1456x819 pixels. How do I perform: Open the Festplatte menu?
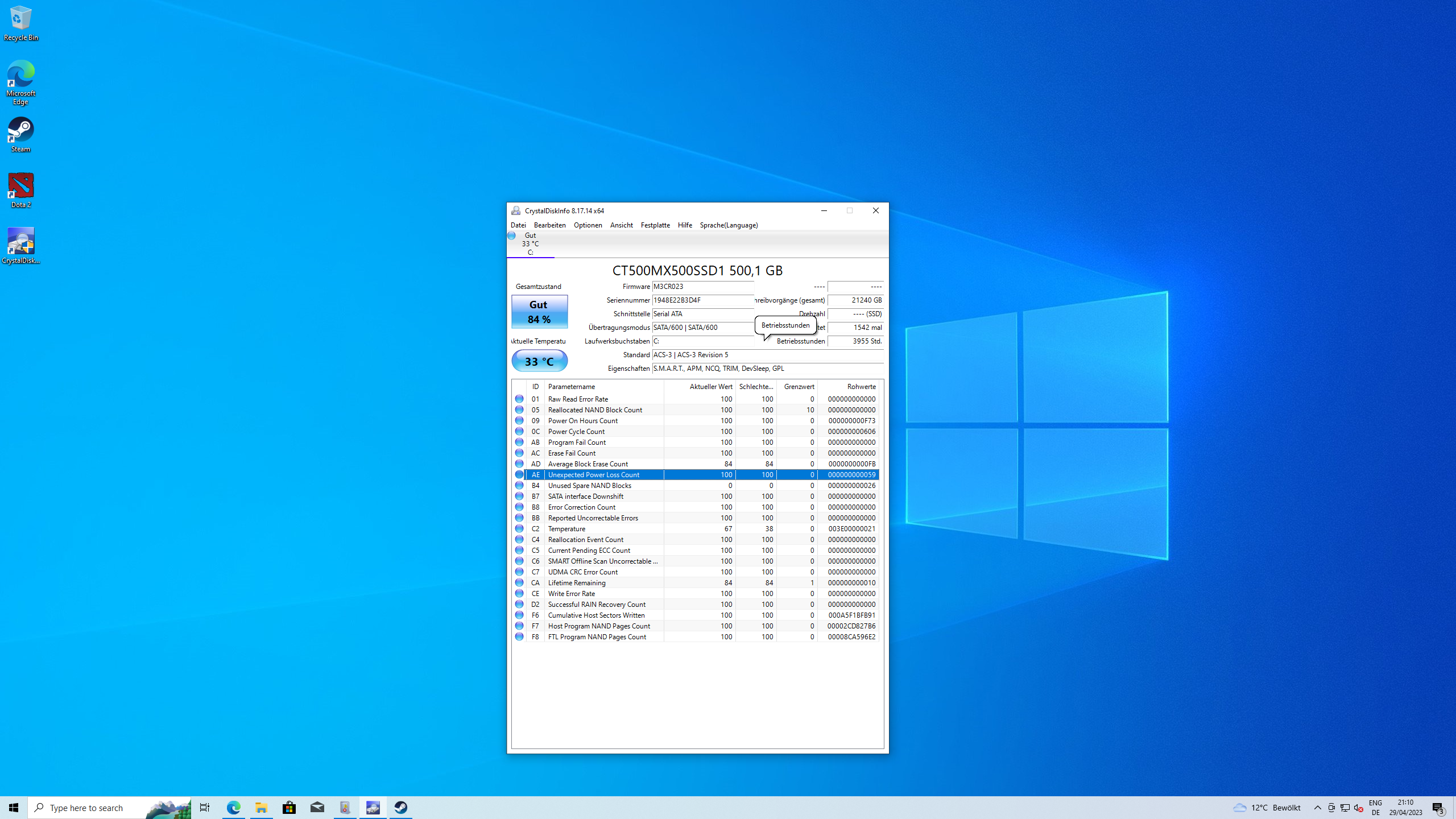click(655, 225)
